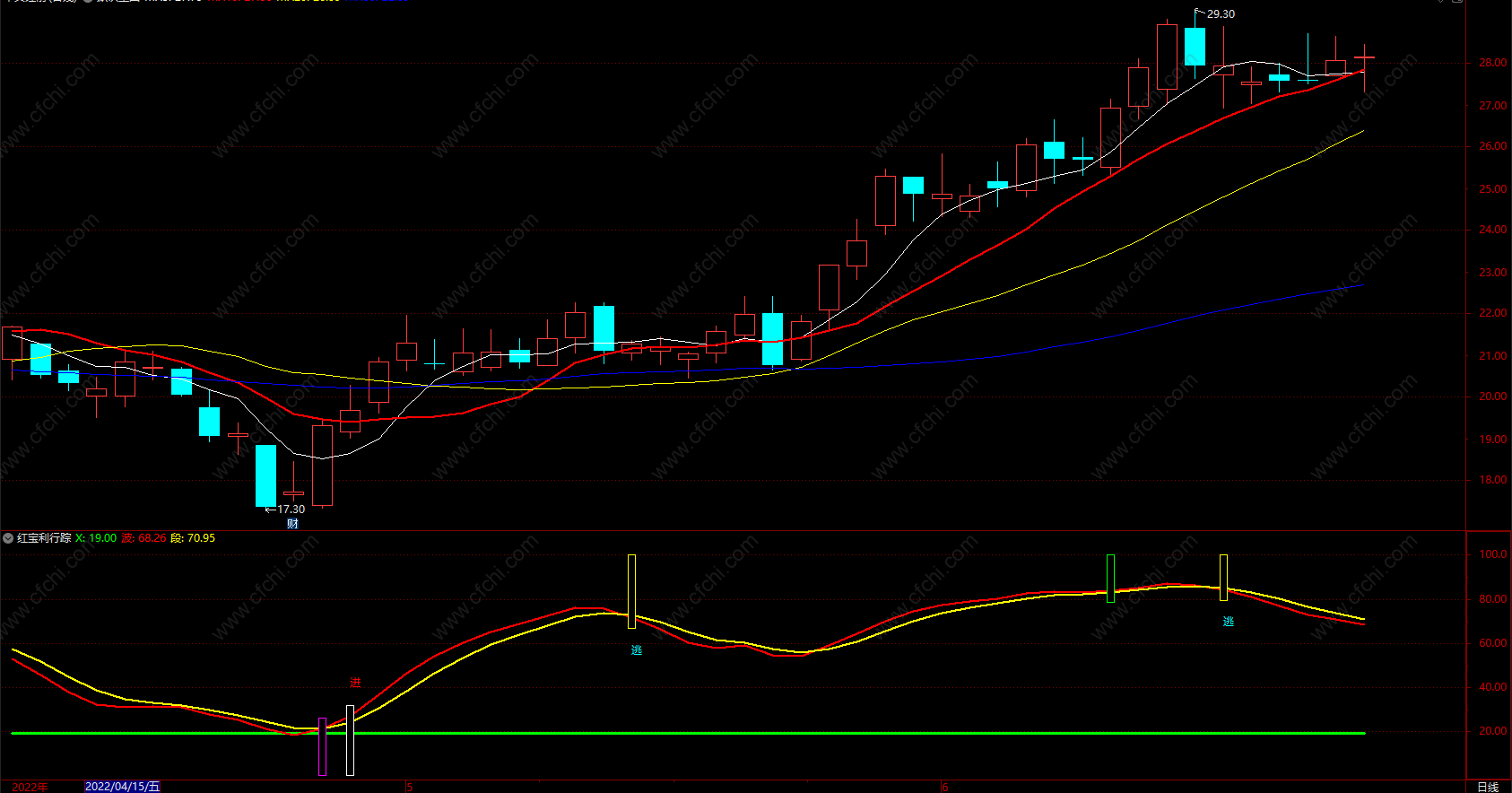Select the 2022/04/15/五 date label

click(x=123, y=787)
